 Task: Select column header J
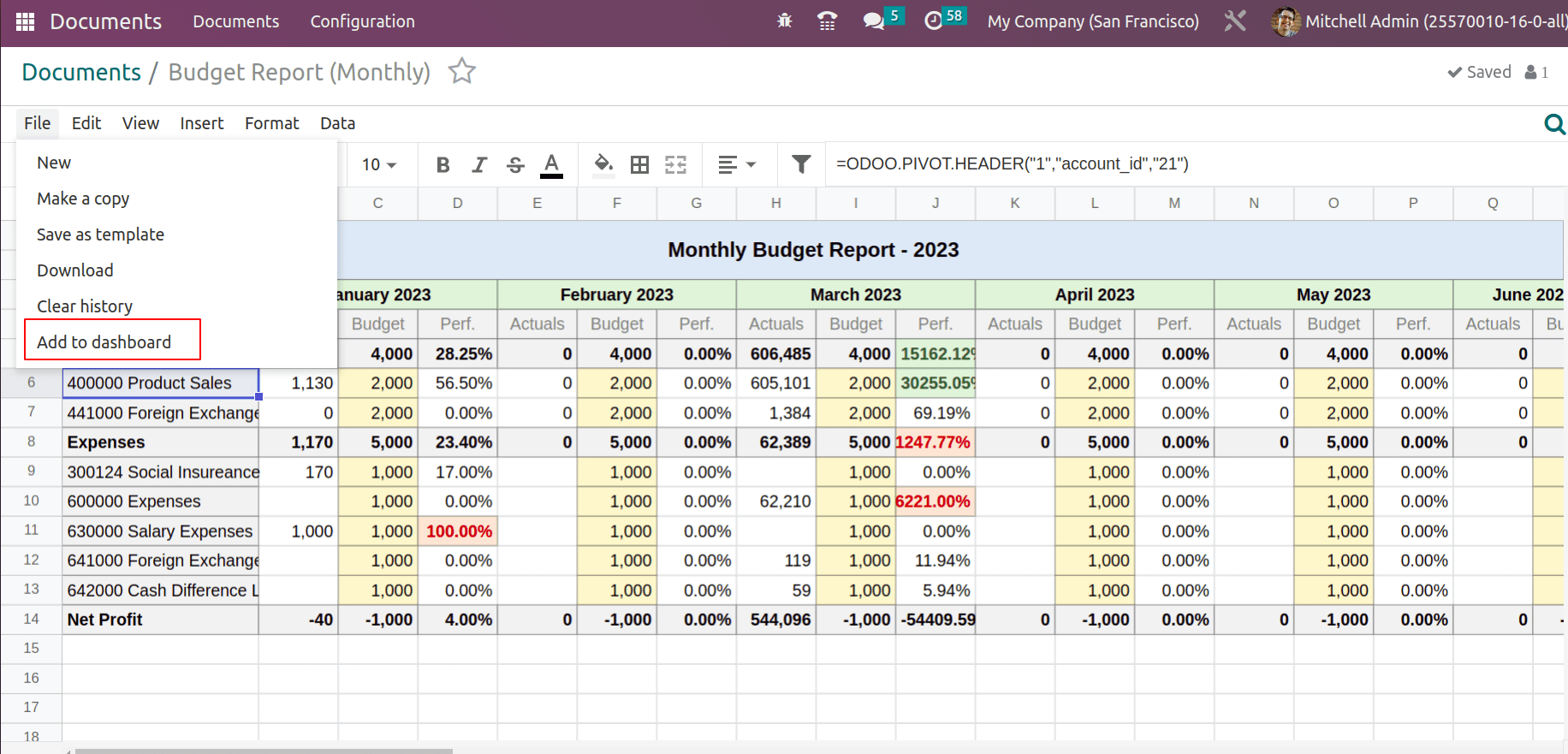935,203
